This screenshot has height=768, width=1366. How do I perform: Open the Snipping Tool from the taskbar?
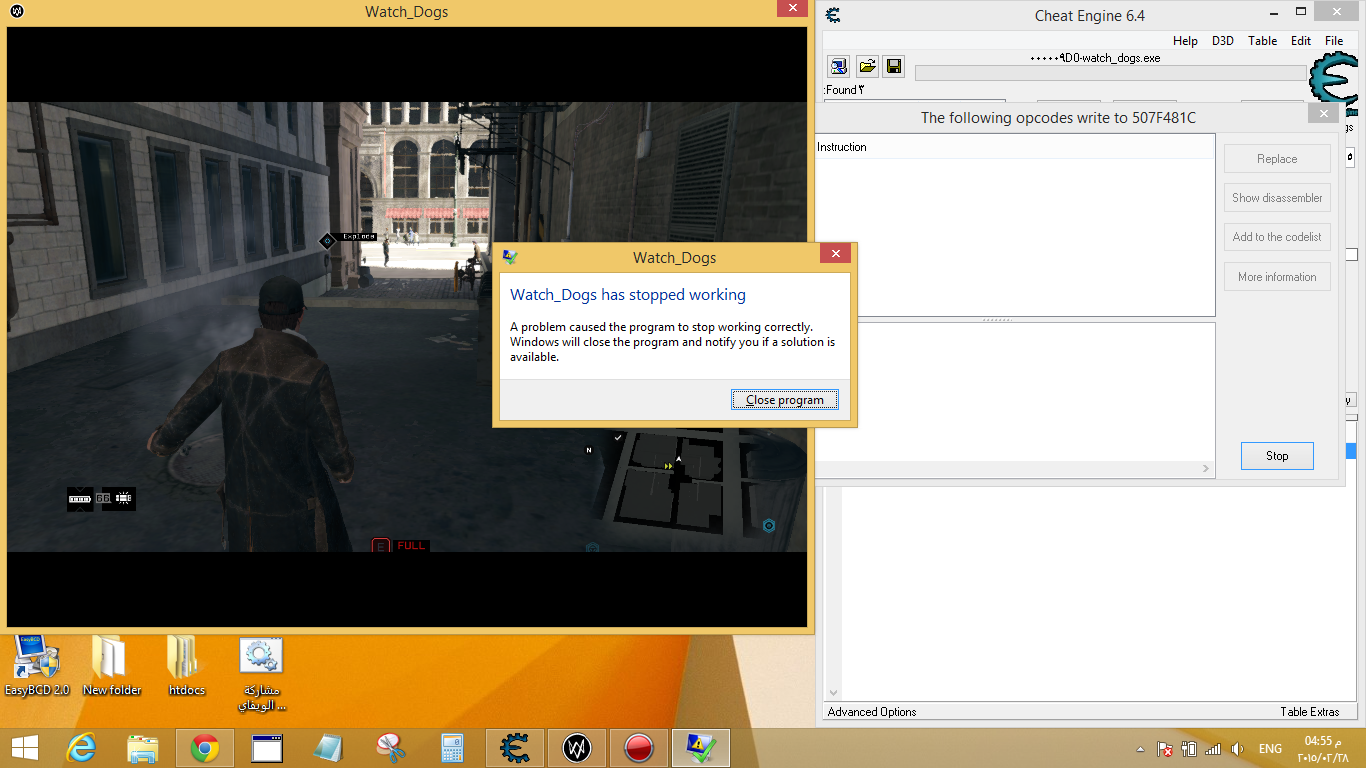390,748
